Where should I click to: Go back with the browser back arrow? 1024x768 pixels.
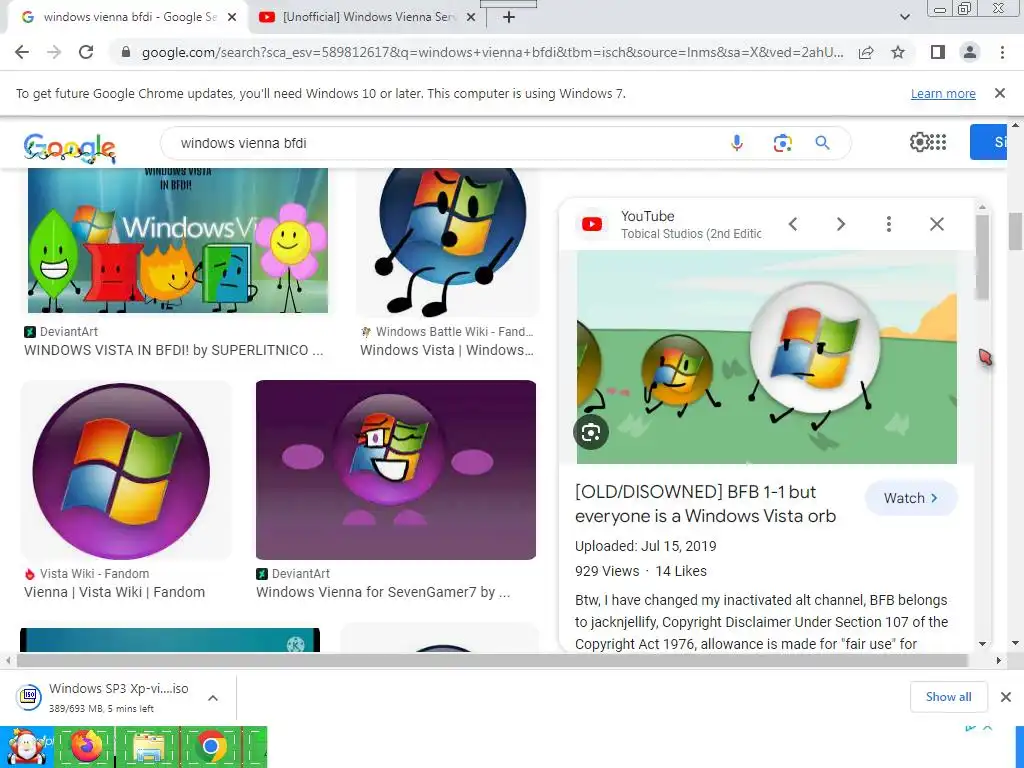click(22, 52)
